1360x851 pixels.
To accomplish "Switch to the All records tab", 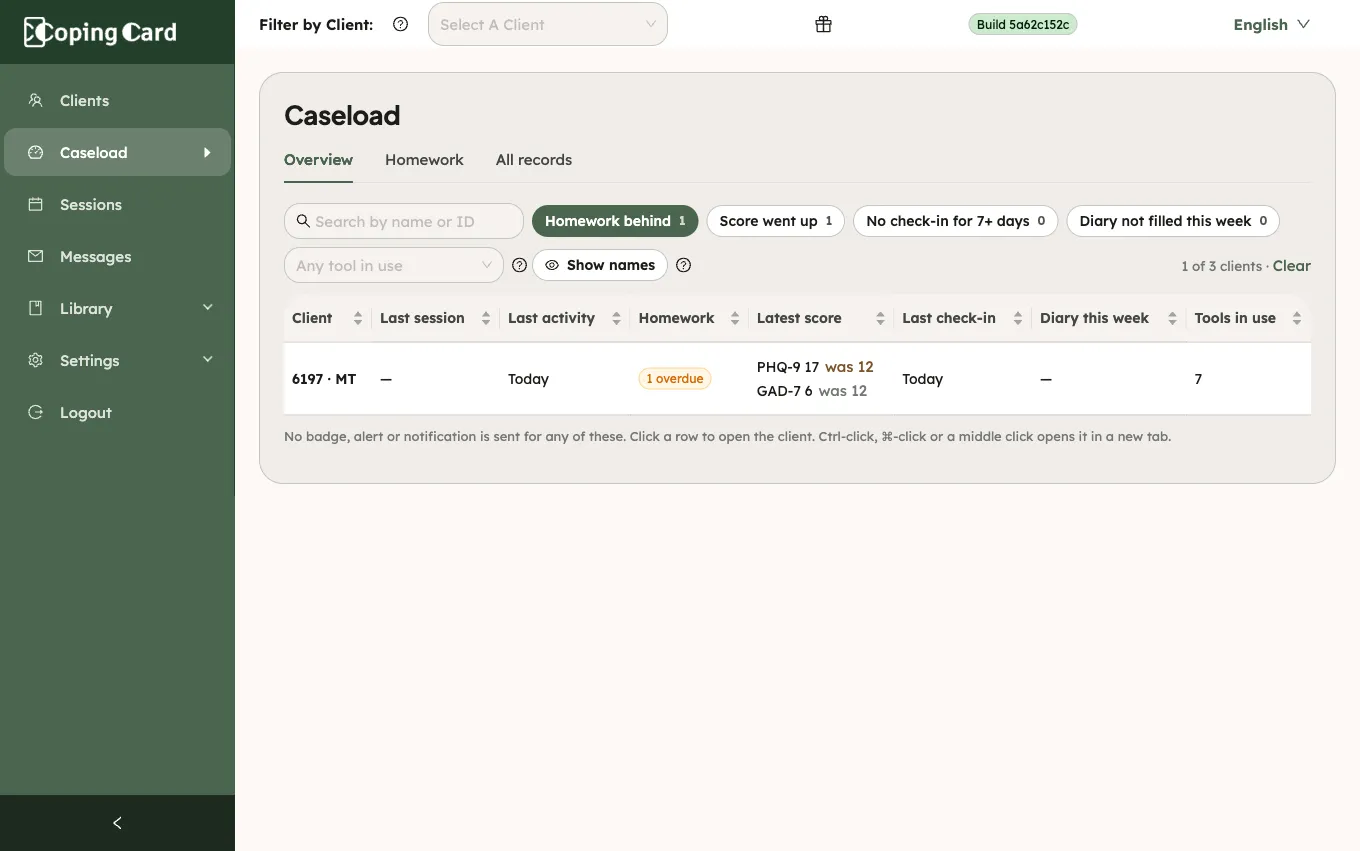I will click(534, 160).
